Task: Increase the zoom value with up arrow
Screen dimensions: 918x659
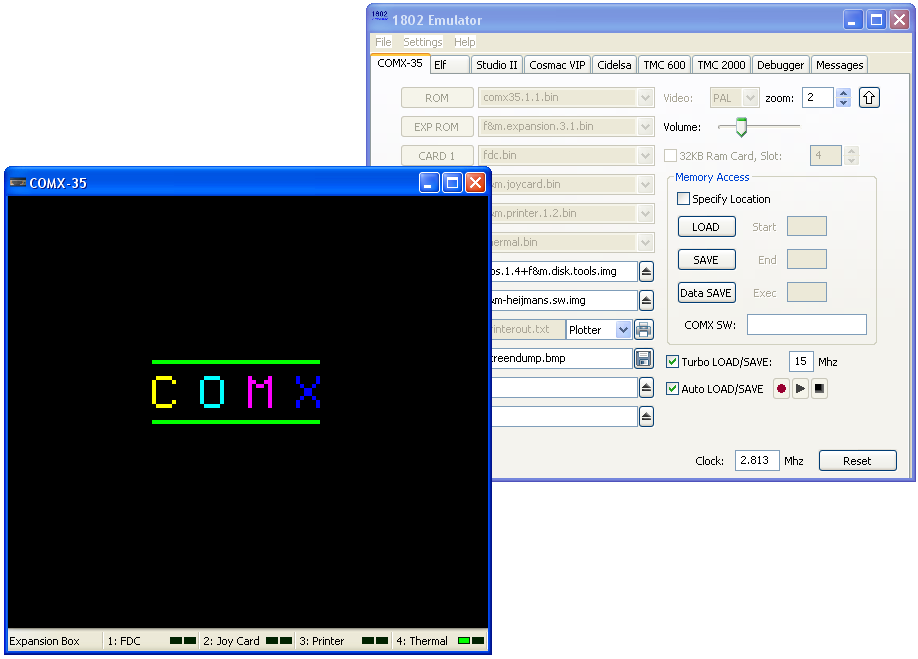Action: 844,93
